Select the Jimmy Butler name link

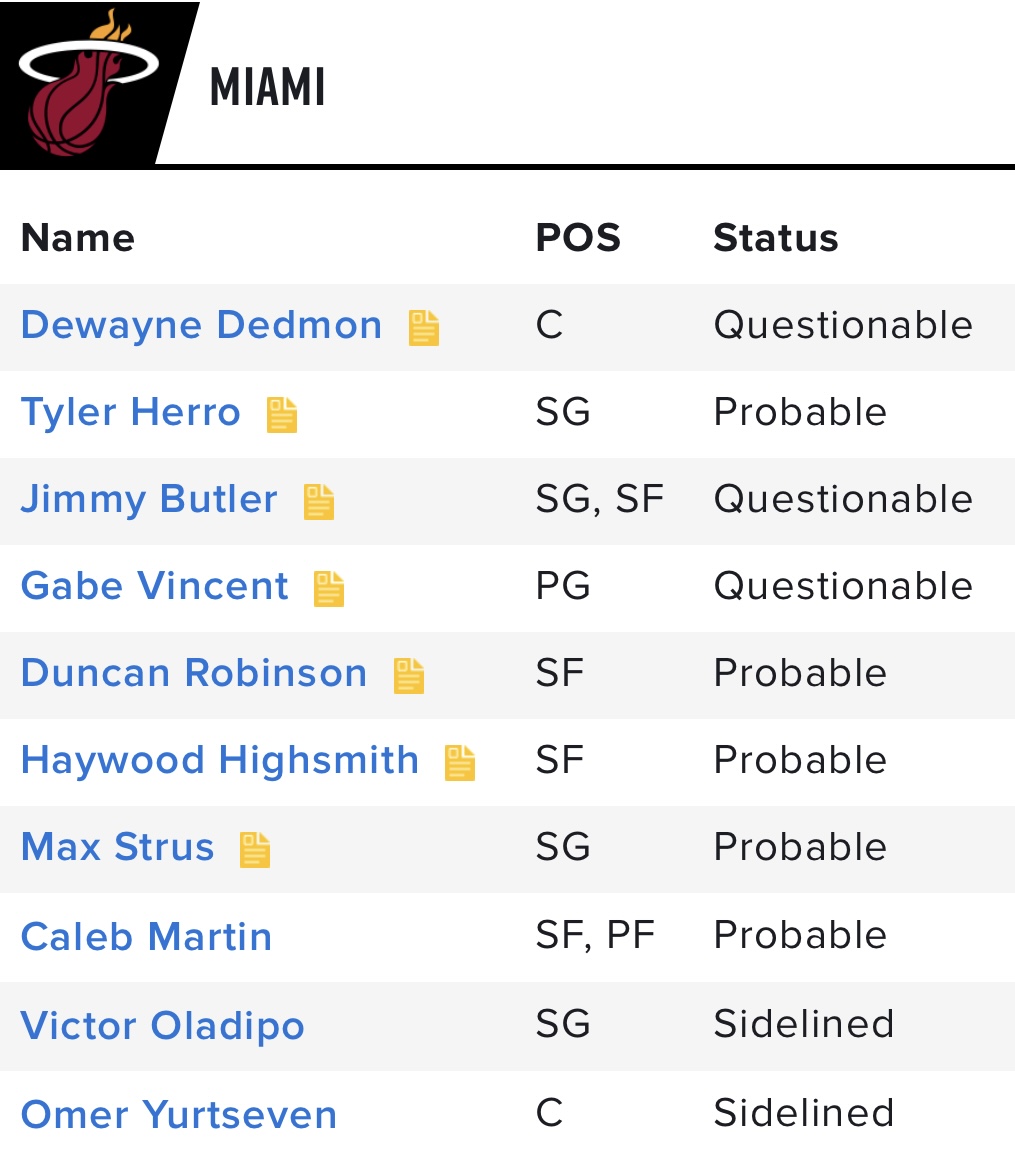click(x=149, y=499)
